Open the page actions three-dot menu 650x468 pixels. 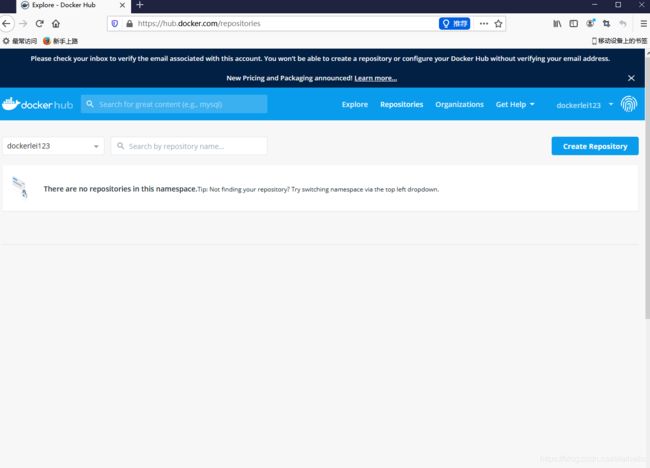484,24
